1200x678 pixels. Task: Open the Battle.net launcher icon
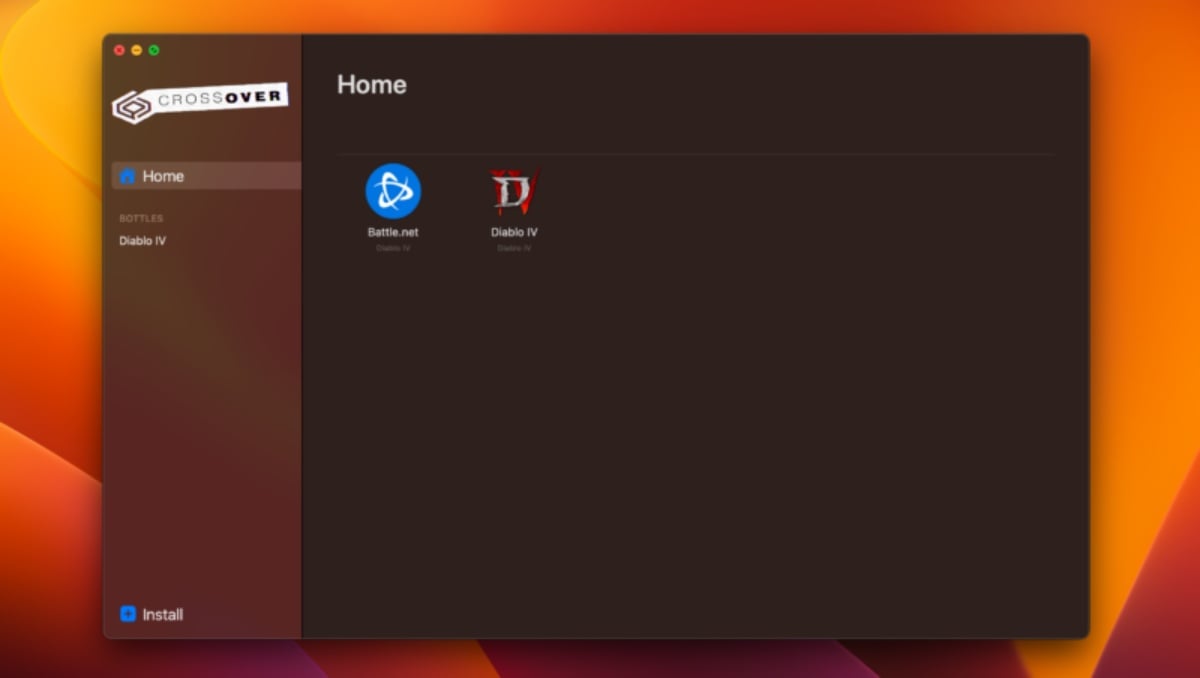393,191
